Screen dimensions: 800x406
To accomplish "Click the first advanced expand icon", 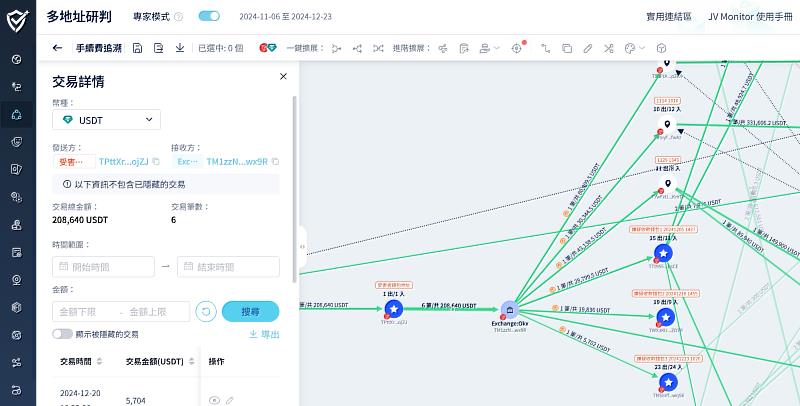I will (x=443, y=48).
